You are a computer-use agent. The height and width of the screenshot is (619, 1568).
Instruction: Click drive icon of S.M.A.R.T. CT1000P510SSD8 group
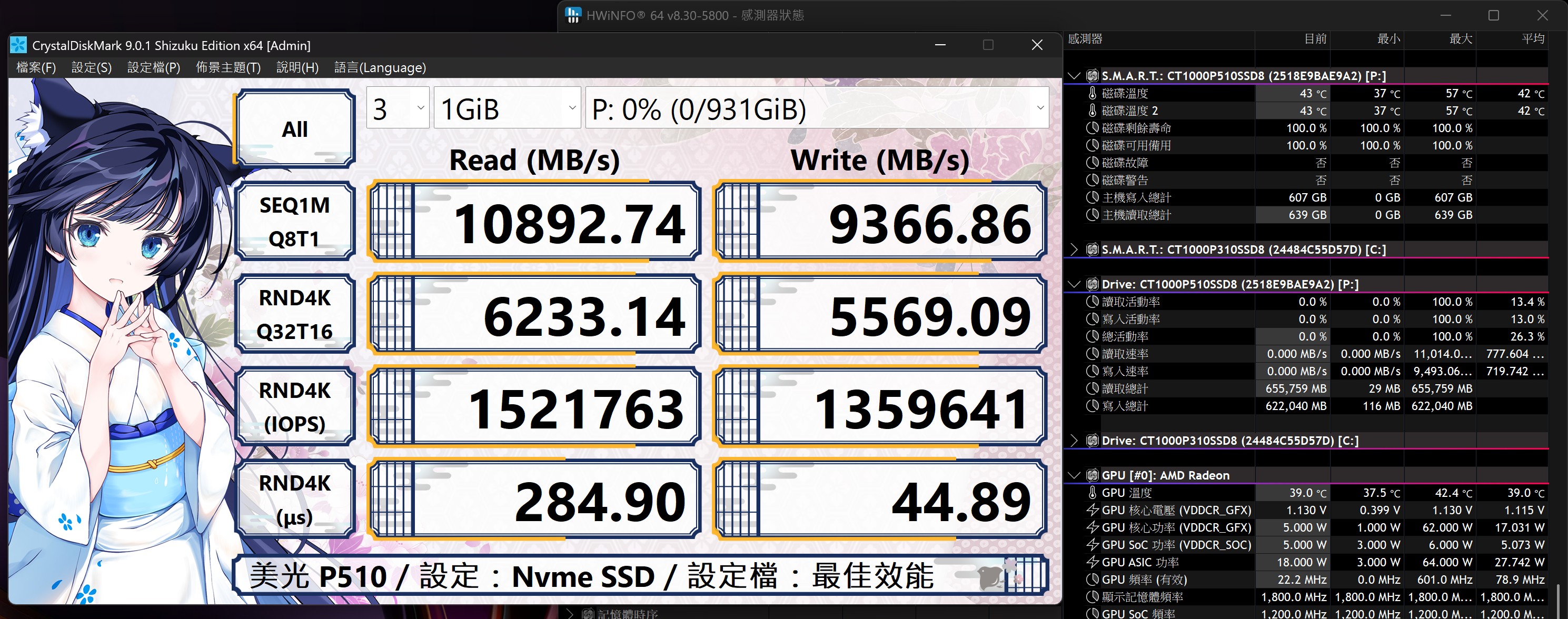(x=1092, y=76)
